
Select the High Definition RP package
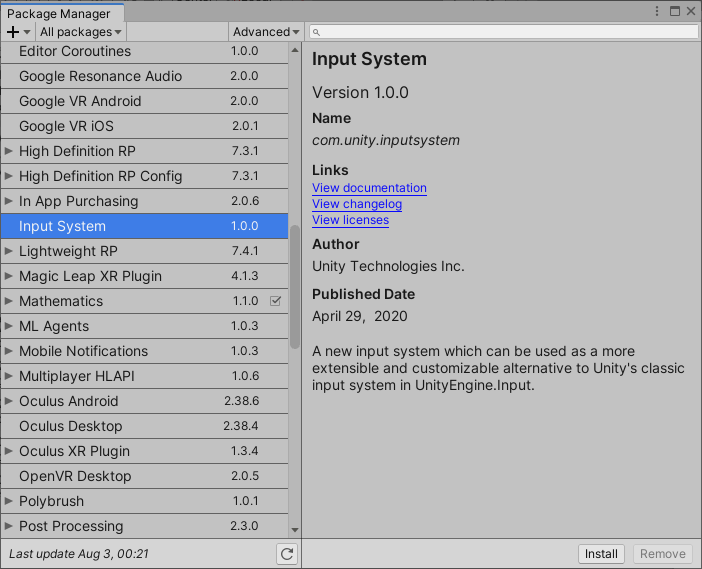click(145, 151)
